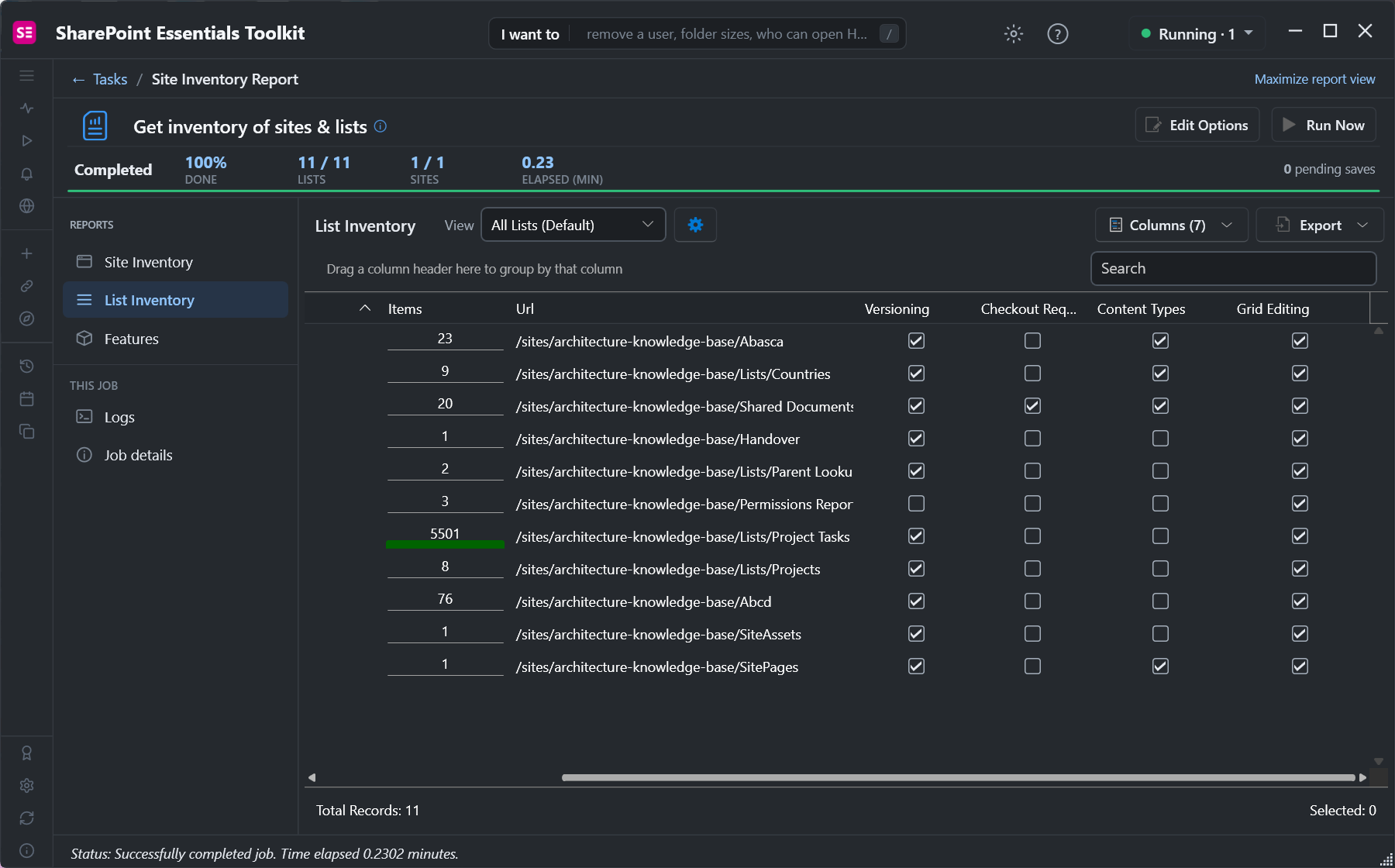This screenshot has height=868, width=1395.
Task: Toggle Checkout Required for Abasca row
Action: [1032, 341]
